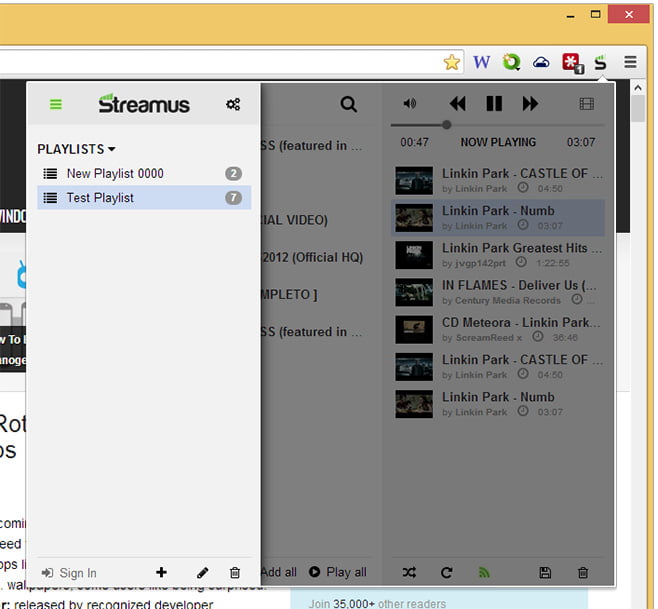658x609 pixels.
Task: Toggle shuffle mode in the stream
Action: coord(410,573)
